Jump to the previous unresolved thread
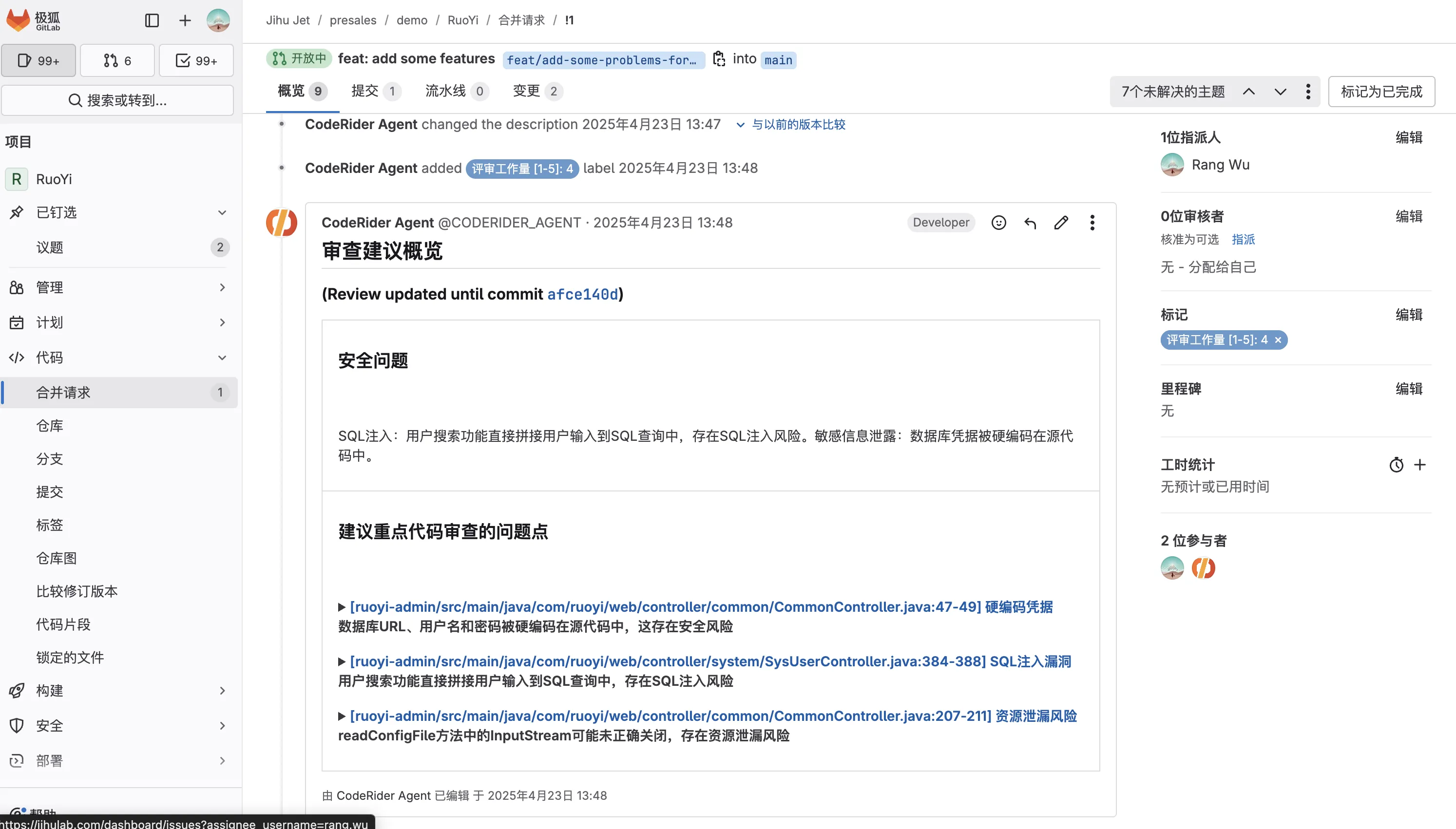The width and height of the screenshot is (1456, 829). click(1248, 92)
